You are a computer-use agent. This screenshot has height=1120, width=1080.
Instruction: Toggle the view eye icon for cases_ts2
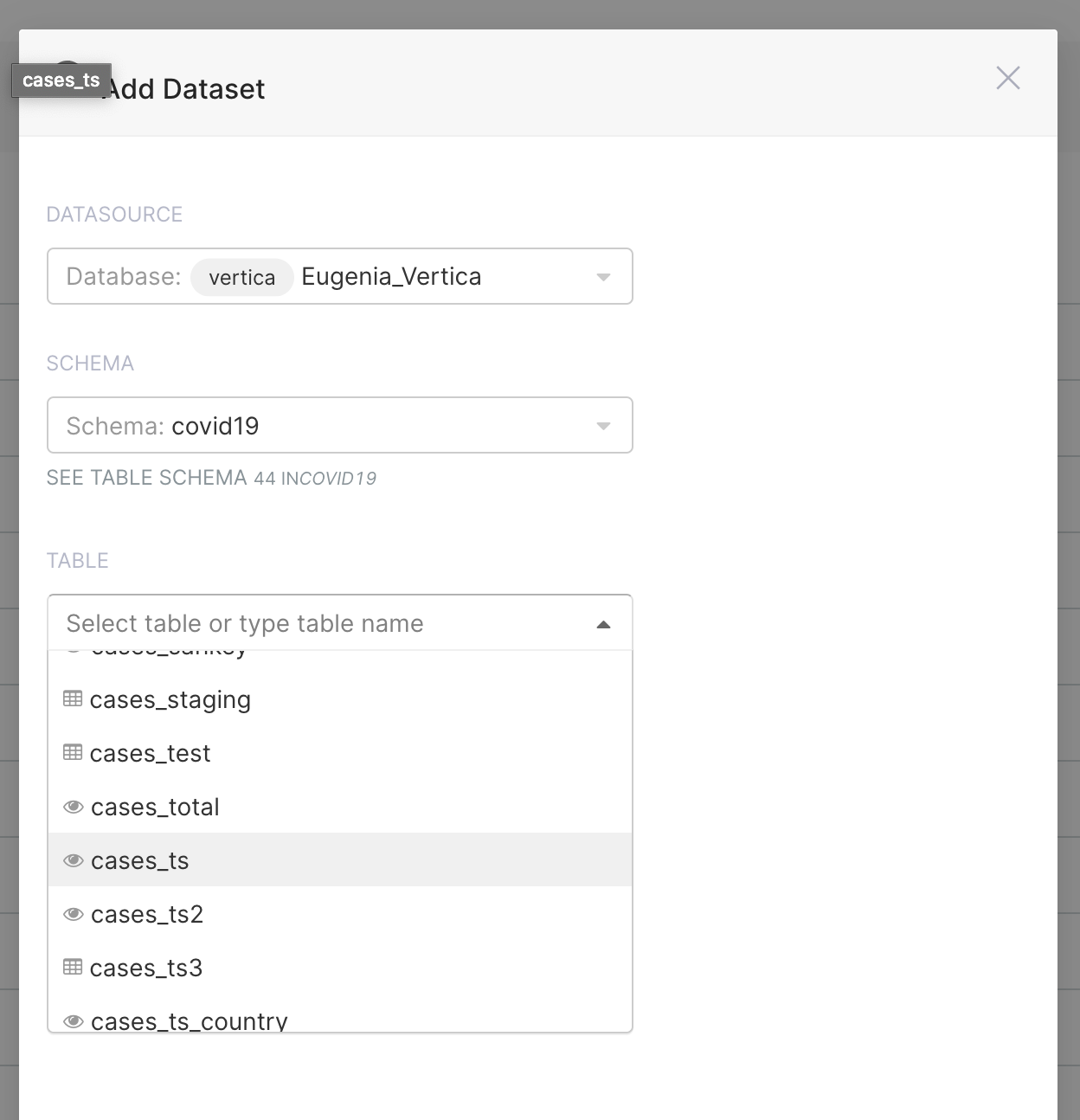click(74, 914)
